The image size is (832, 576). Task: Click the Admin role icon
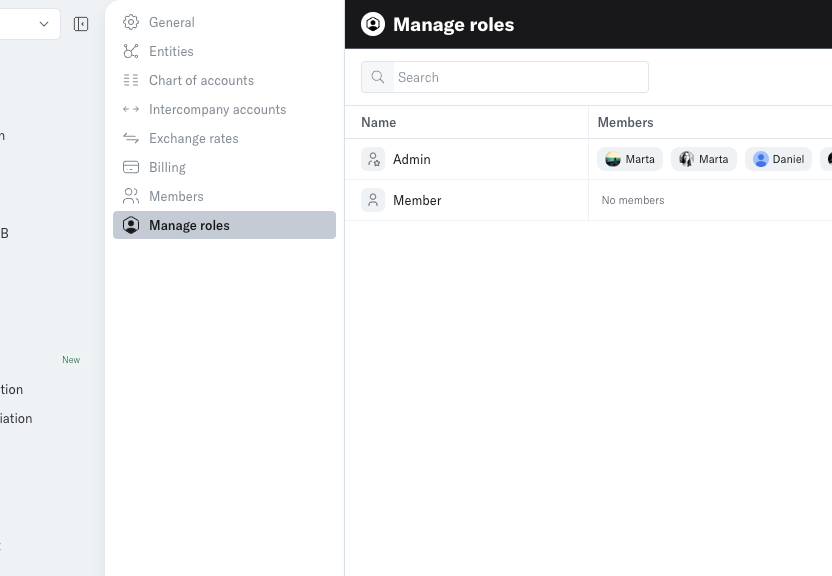(x=373, y=159)
